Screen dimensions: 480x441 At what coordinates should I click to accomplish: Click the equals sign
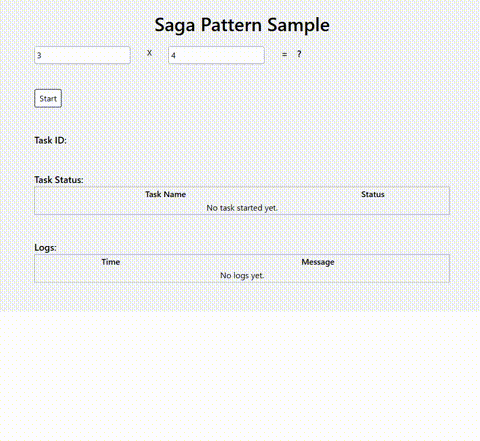pyautogui.click(x=284, y=54)
